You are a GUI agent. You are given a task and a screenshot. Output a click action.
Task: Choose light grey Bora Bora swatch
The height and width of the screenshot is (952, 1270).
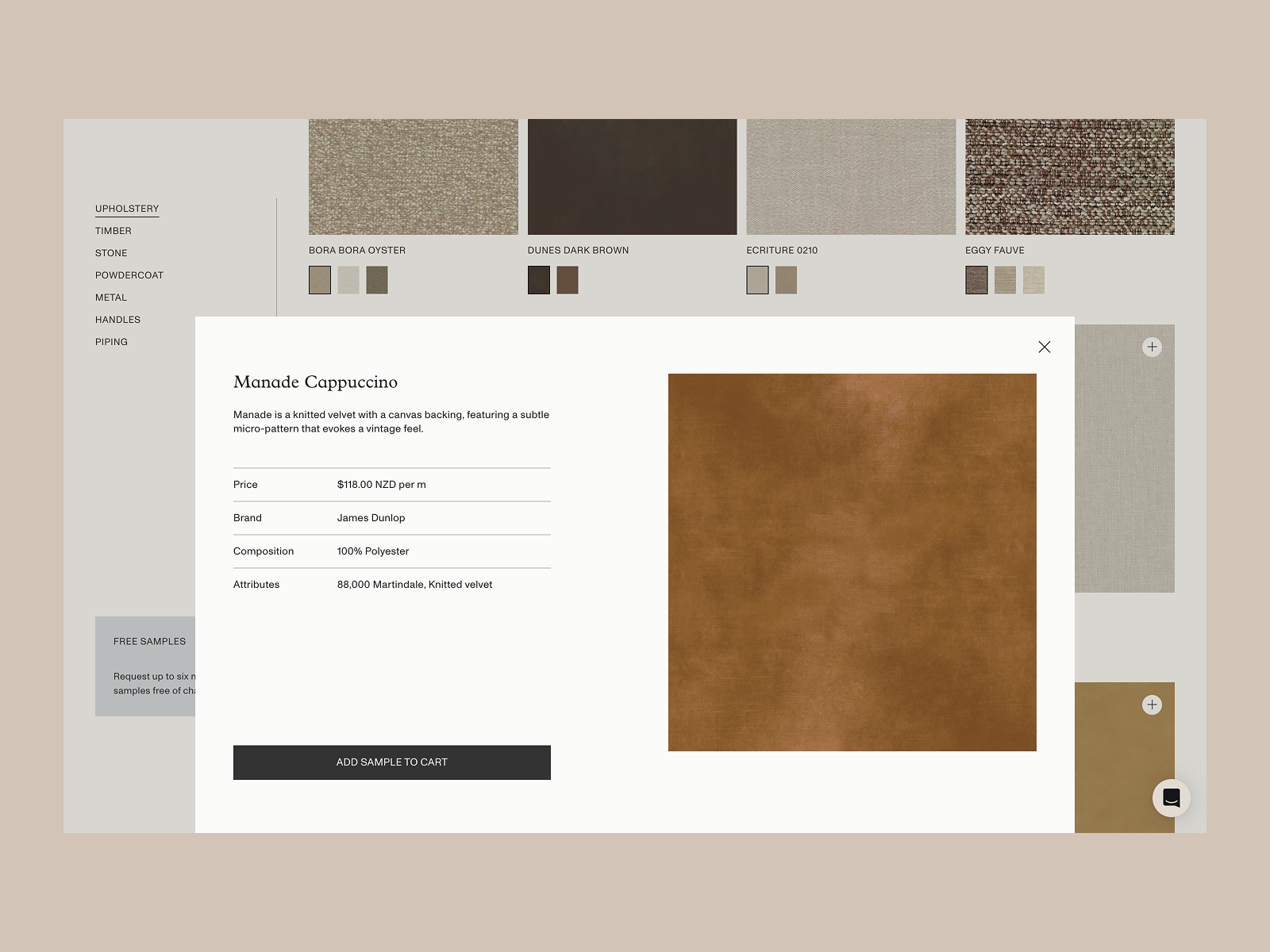coord(348,280)
